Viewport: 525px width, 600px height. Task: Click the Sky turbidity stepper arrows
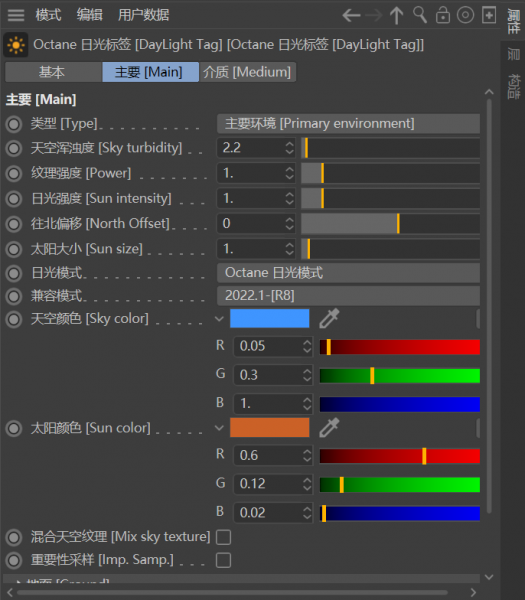pyautogui.click(x=290, y=148)
